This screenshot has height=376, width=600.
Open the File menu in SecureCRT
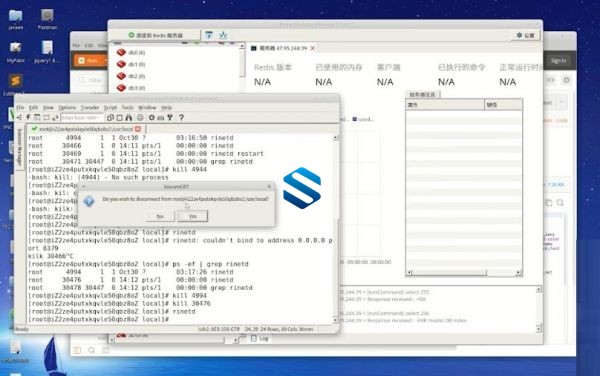pos(20,107)
